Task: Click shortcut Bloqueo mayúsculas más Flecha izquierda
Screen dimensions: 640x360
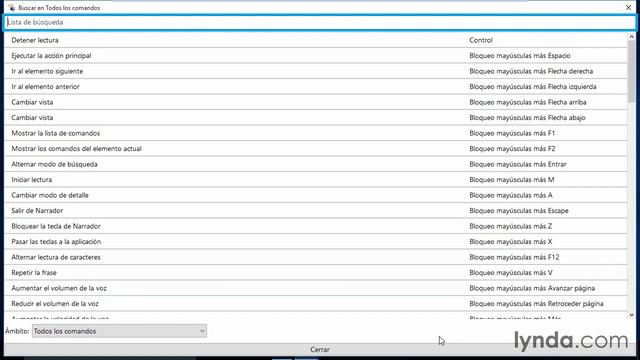Action: [533, 87]
